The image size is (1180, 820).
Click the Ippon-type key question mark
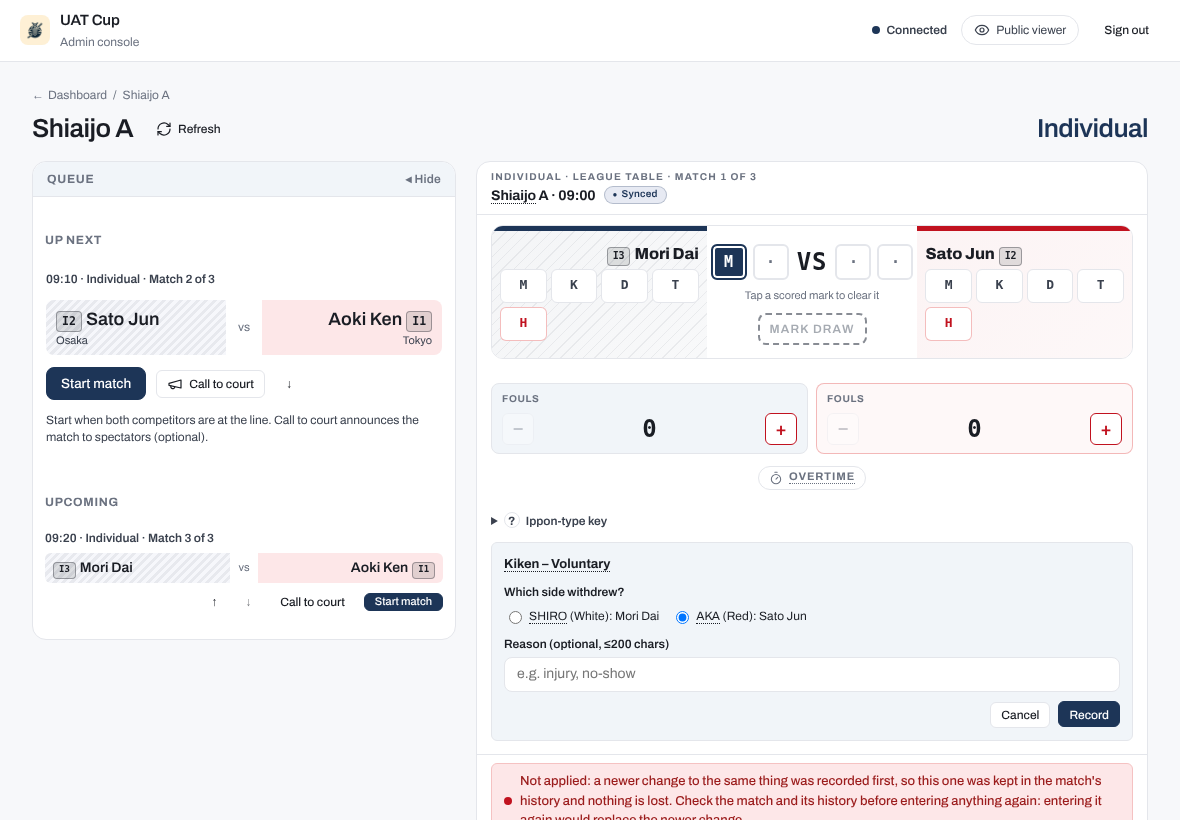coord(512,521)
